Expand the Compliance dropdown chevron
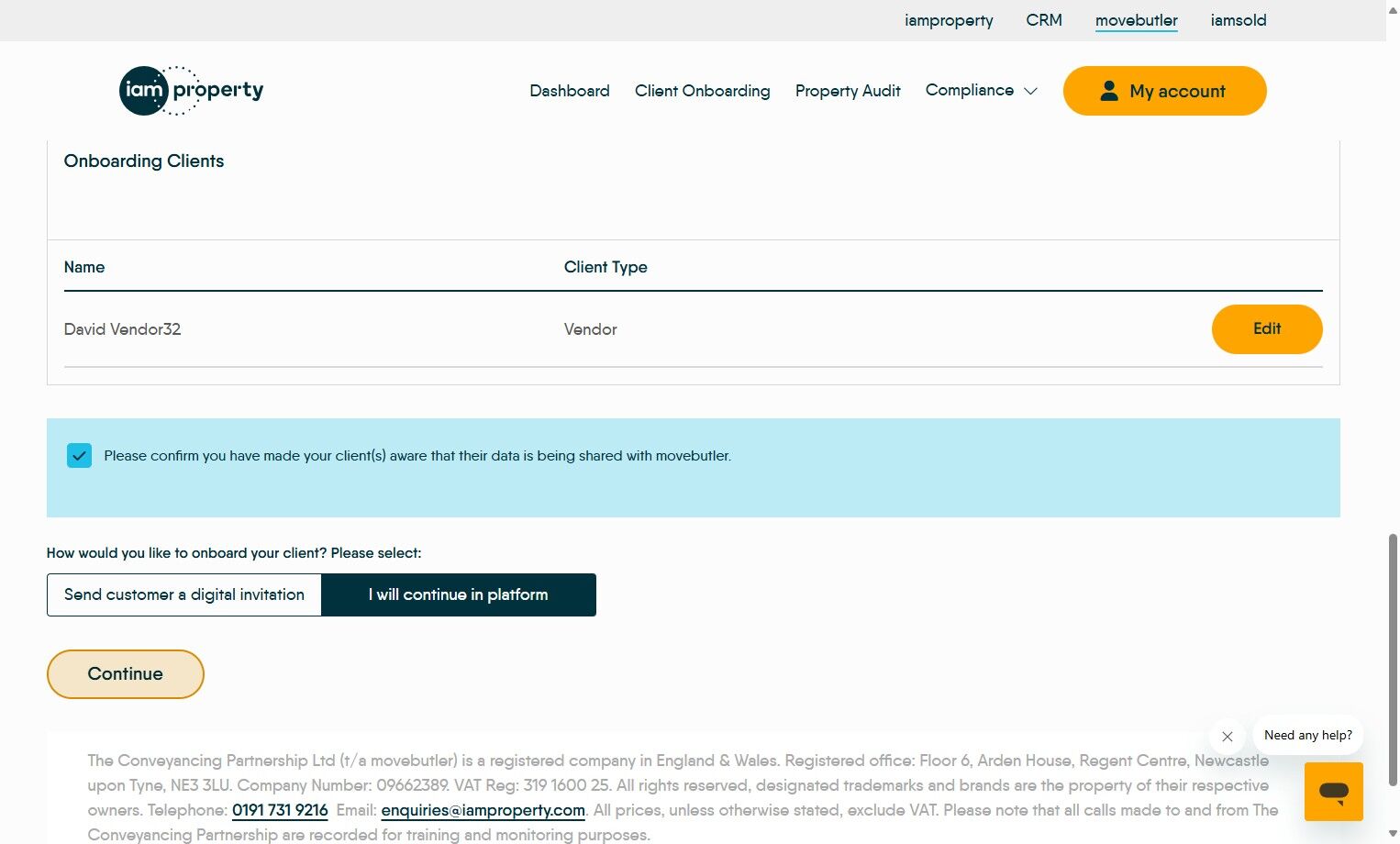The height and width of the screenshot is (844, 1400). pos(1030,91)
